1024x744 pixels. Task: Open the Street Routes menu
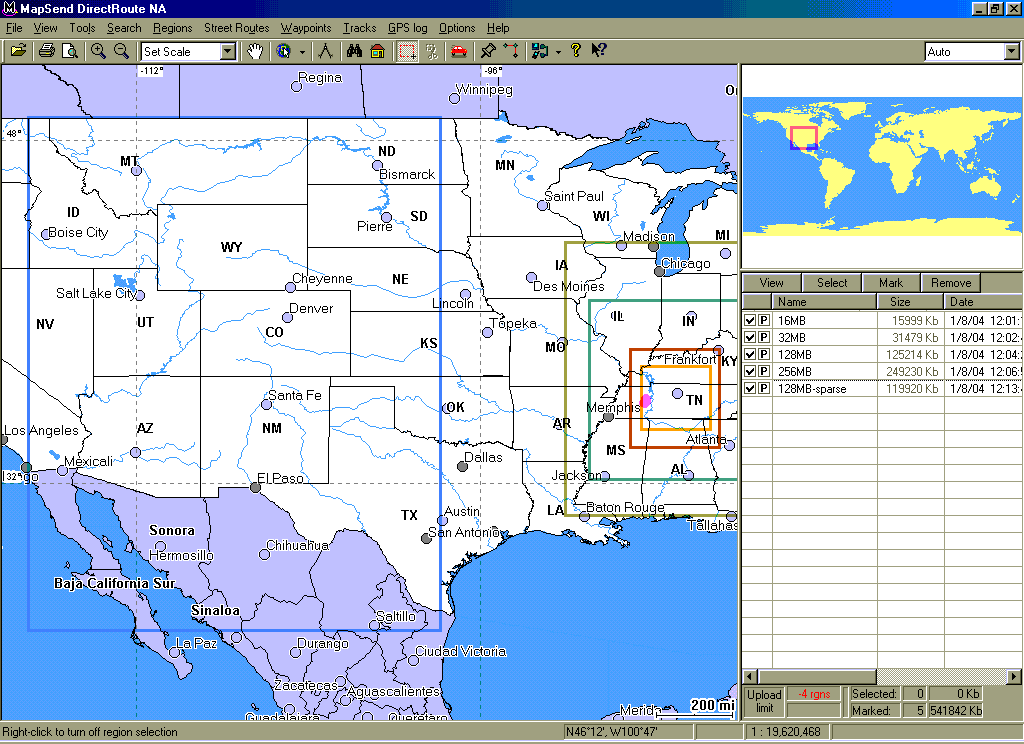[236, 28]
